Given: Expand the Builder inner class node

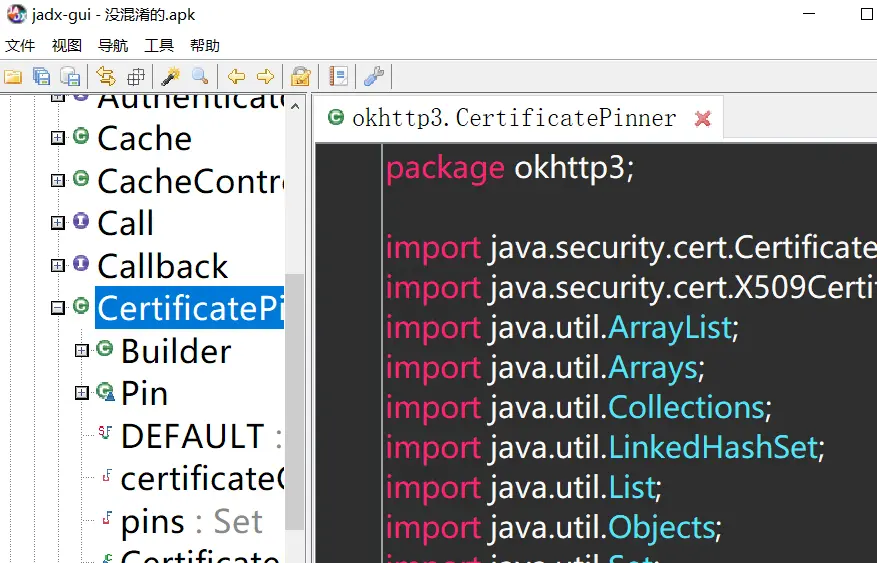Looking at the screenshot, I should [82, 350].
